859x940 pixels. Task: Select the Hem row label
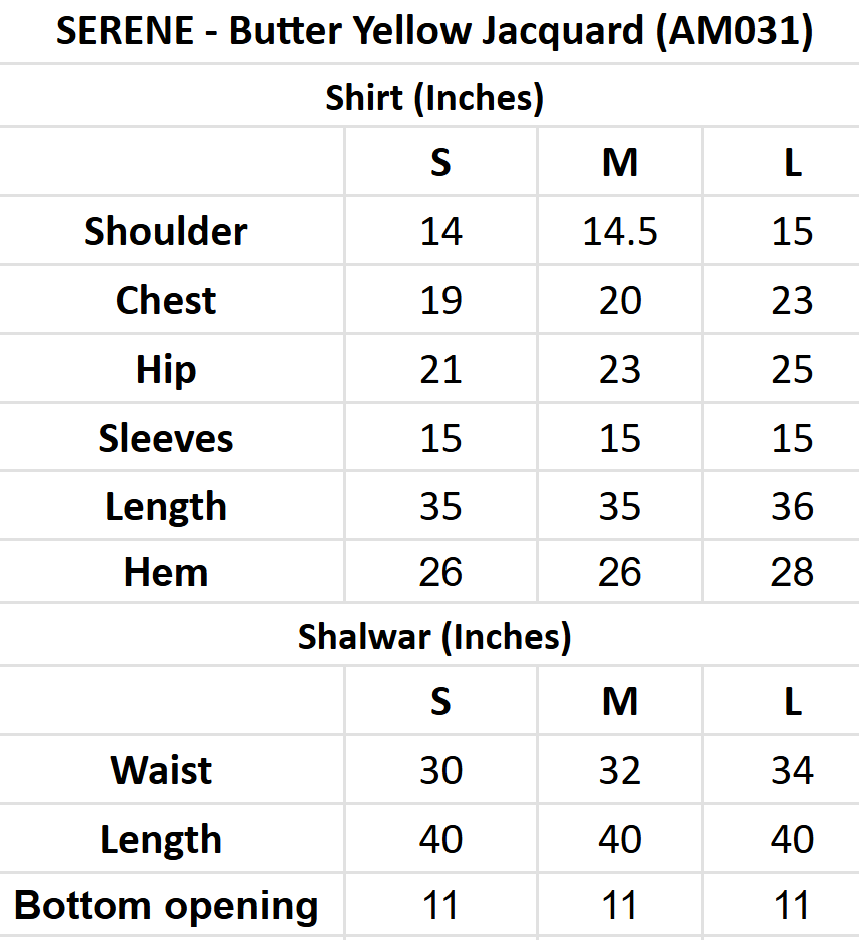pos(165,573)
